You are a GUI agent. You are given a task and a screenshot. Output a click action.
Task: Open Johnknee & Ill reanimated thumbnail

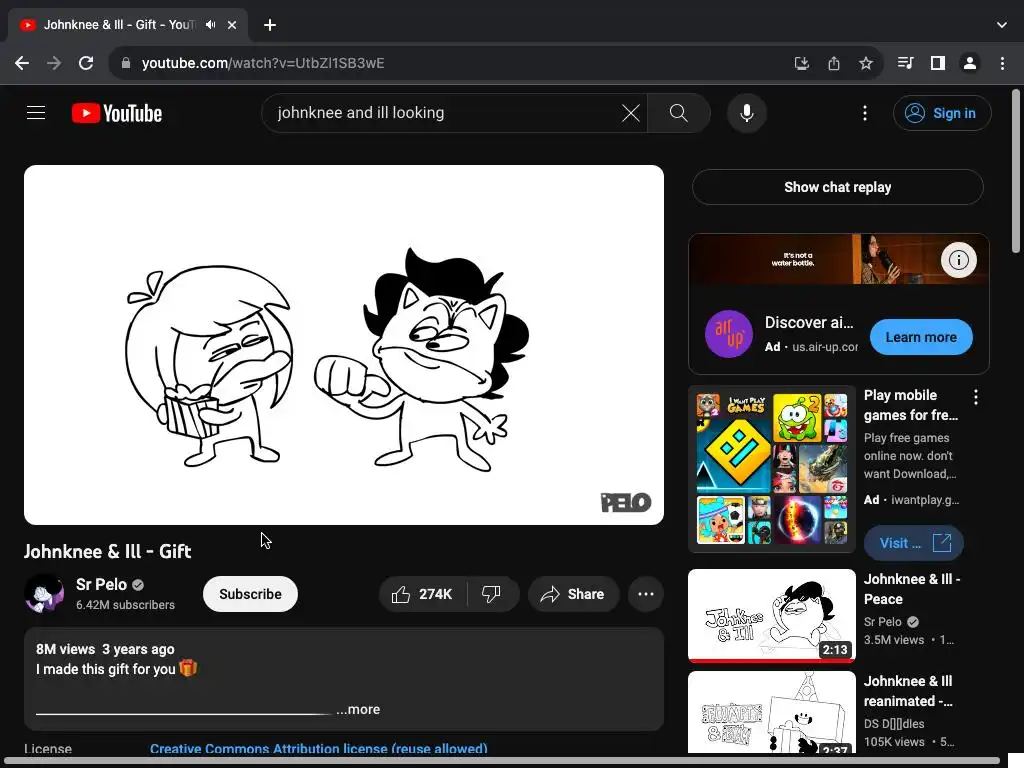coord(771,712)
